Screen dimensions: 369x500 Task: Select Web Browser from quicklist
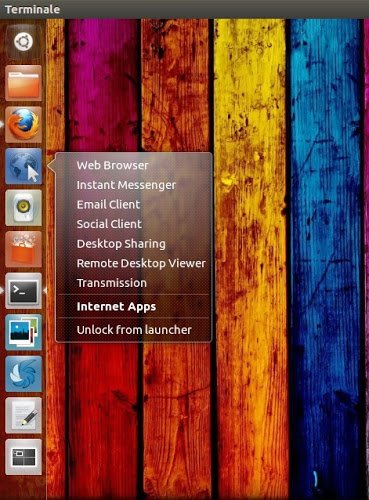112,165
